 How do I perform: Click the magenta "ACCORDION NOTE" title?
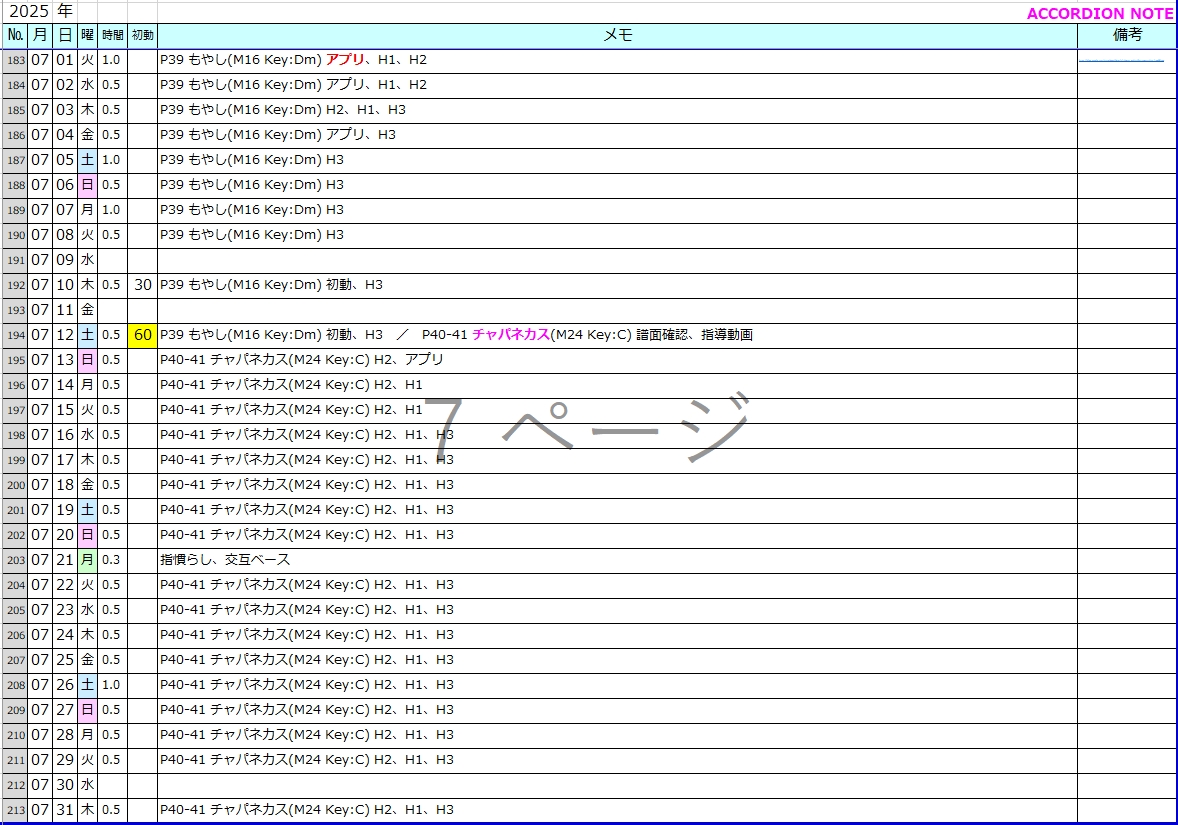click(1100, 14)
